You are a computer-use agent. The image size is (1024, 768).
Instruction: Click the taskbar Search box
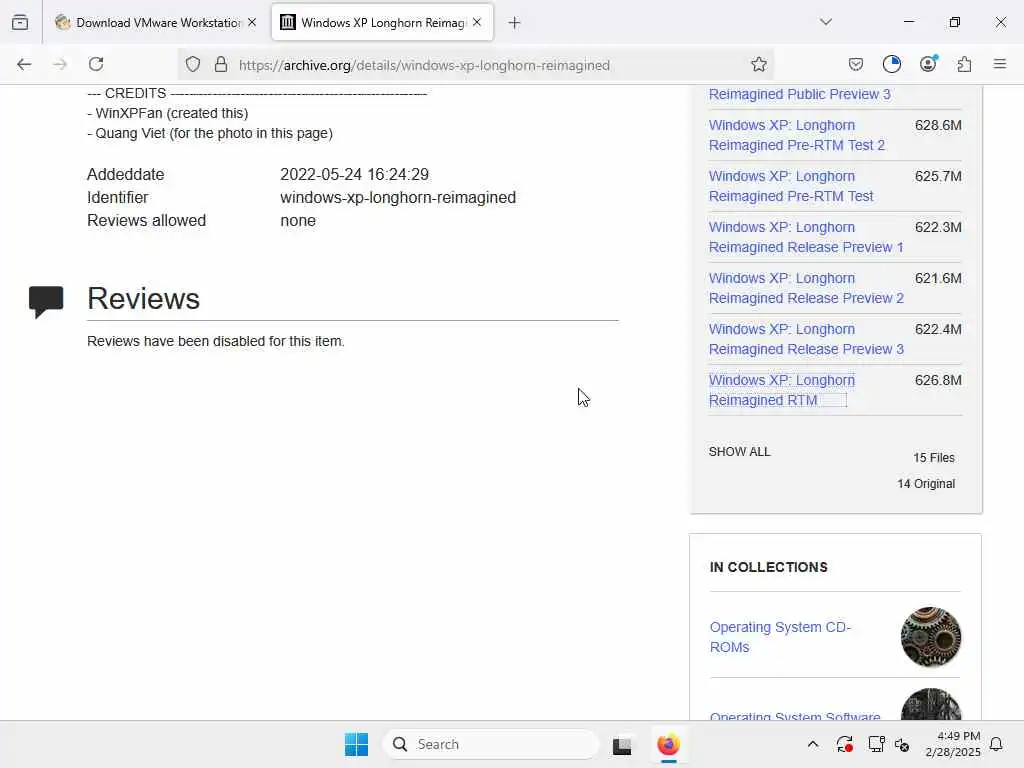tap(490, 744)
